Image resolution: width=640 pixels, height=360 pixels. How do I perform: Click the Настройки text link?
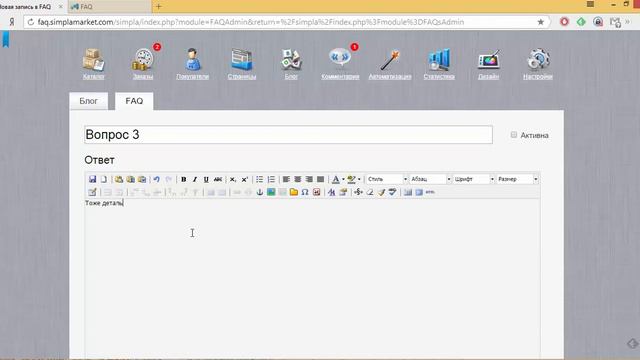pos(538,76)
